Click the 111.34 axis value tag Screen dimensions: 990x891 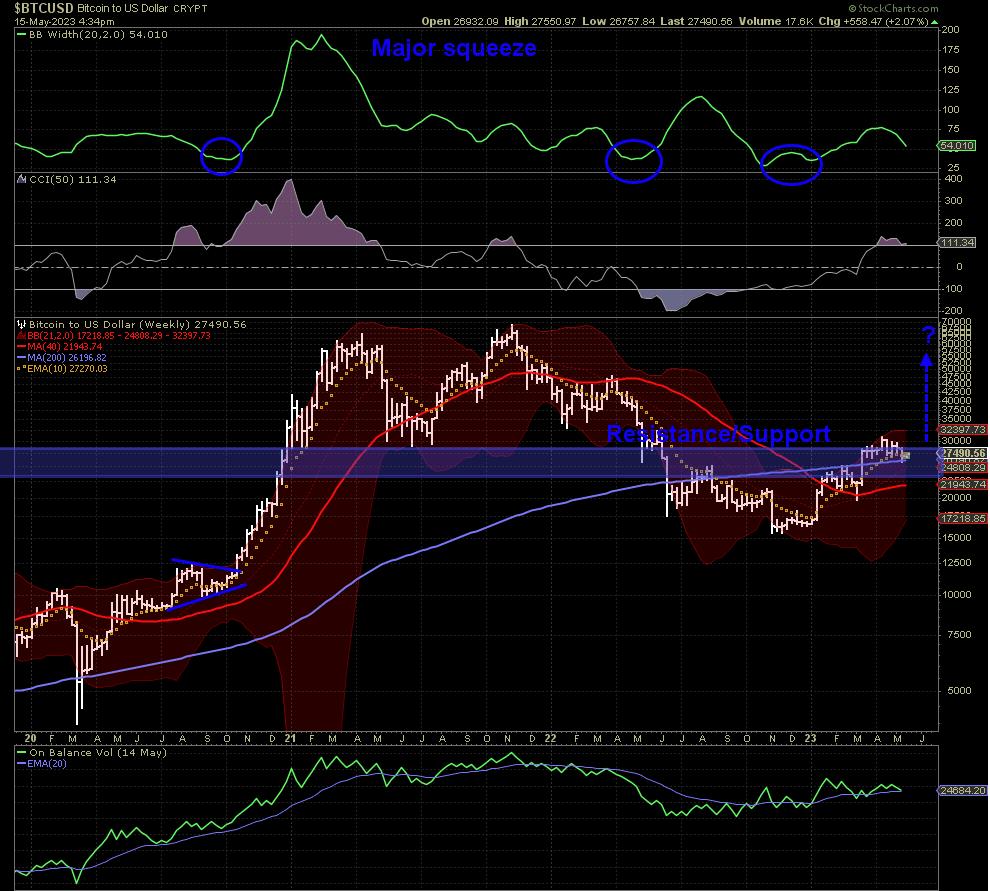(x=957, y=242)
